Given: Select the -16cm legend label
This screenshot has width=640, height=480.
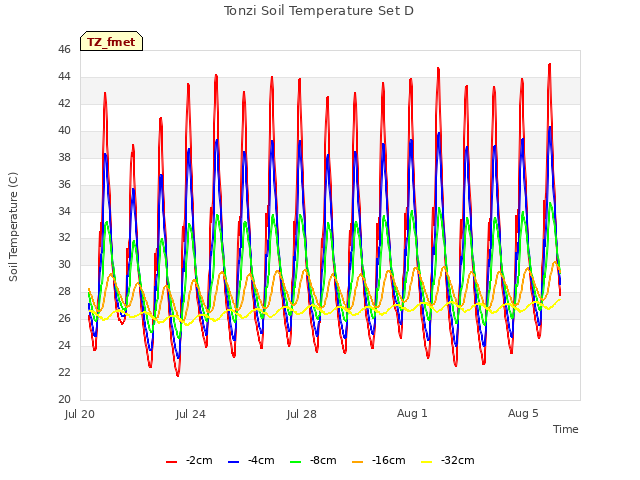Looking at the screenshot, I should click(389, 460).
